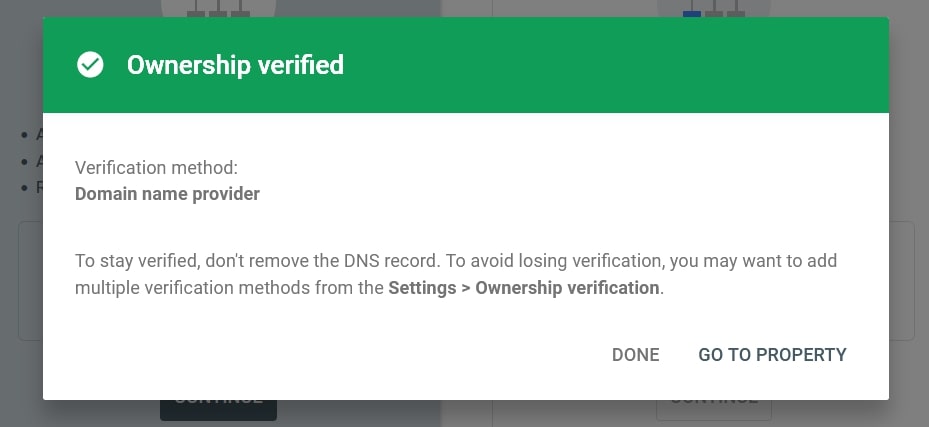
Task: Click the 'To stay verified' message text
Action: [x=140, y=261]
